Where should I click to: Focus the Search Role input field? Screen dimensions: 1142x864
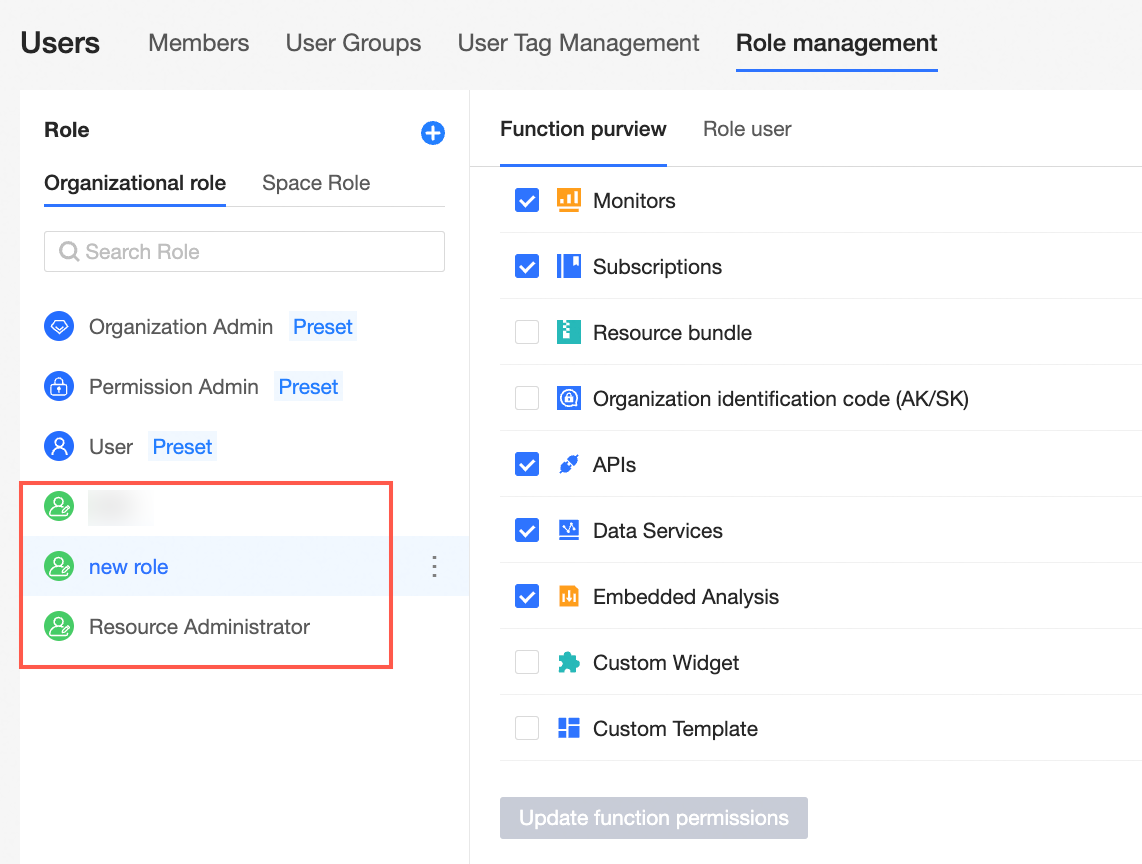click(250, 252)
